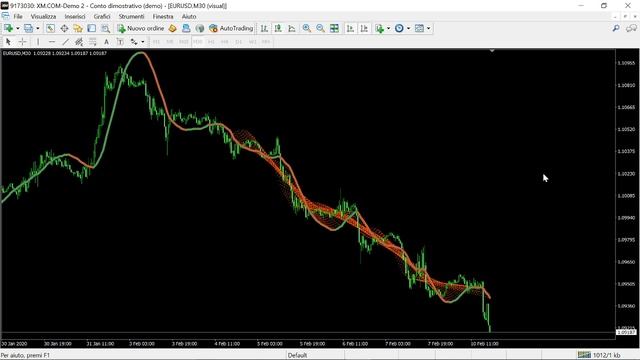This screenshot has height=360, width=640.
Task: Zoom in on the chart
Action: (x=307, y=28)
